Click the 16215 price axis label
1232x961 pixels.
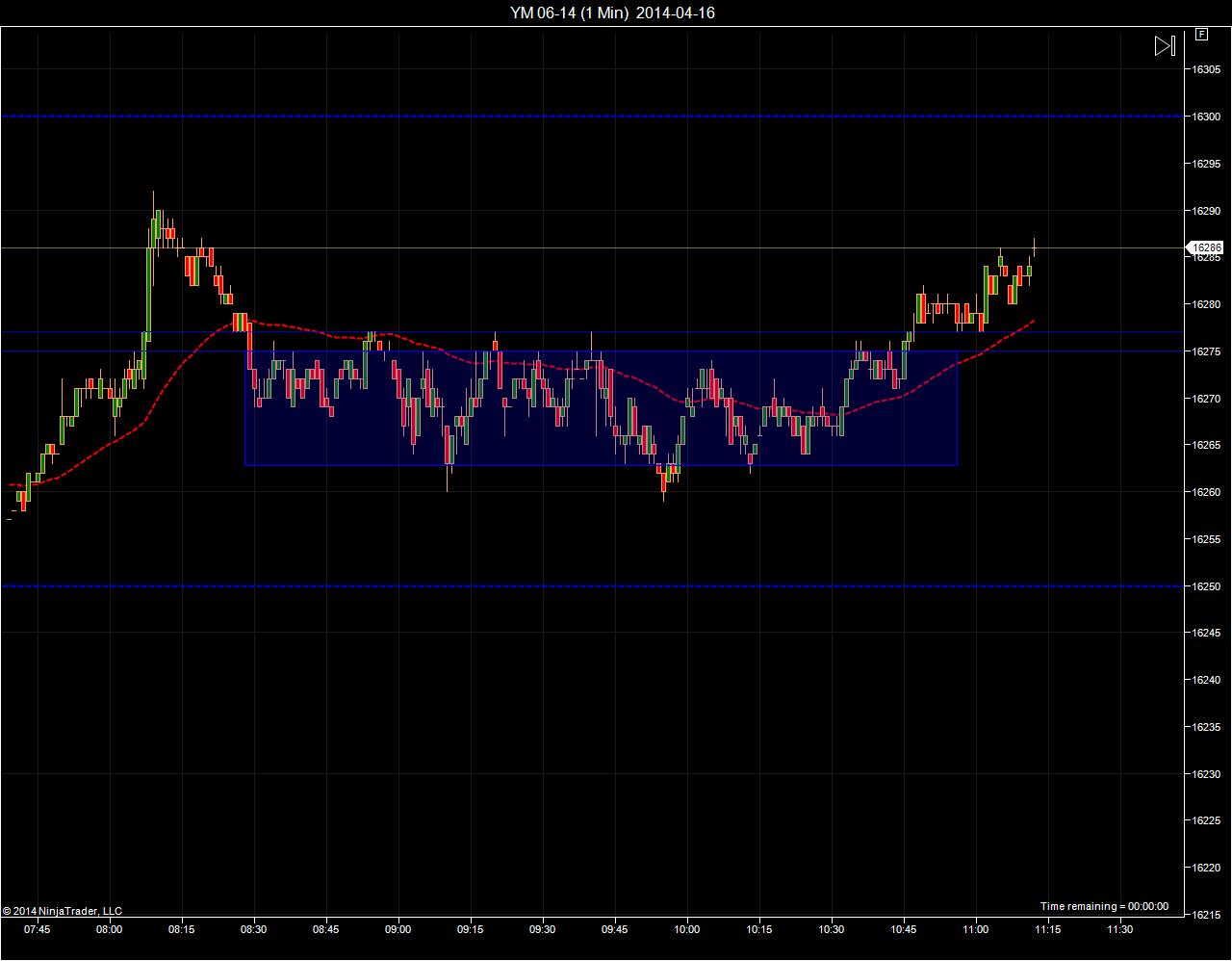pos(1207,914)
